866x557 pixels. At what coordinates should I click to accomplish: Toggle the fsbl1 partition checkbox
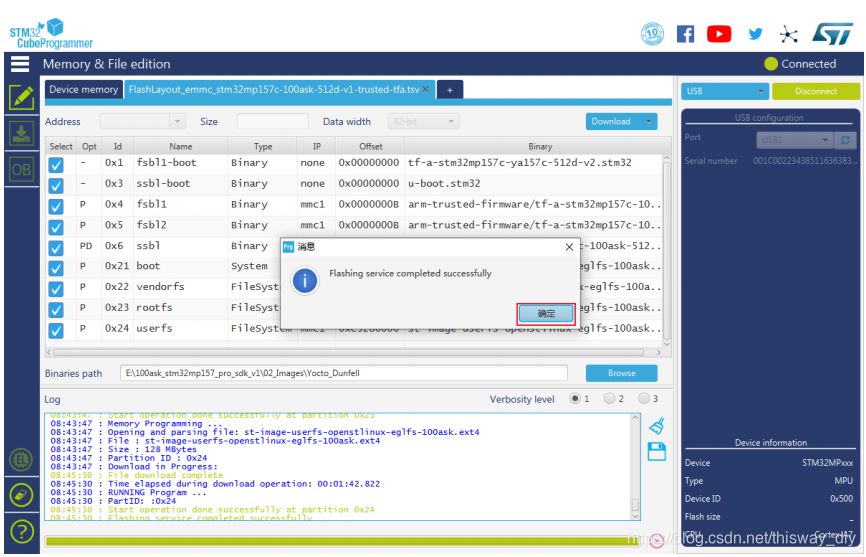pyautogui.click(x=56, y=206)
